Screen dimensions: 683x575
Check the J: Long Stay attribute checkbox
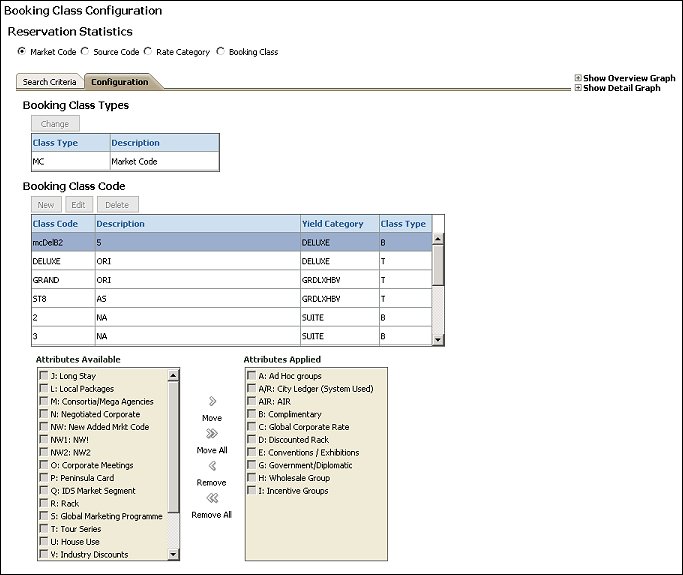click(x=42, y=376)
